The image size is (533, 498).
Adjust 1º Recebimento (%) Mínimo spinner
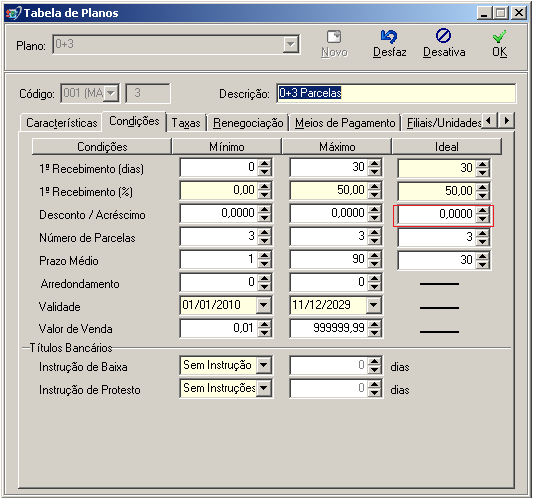(264, 190)
